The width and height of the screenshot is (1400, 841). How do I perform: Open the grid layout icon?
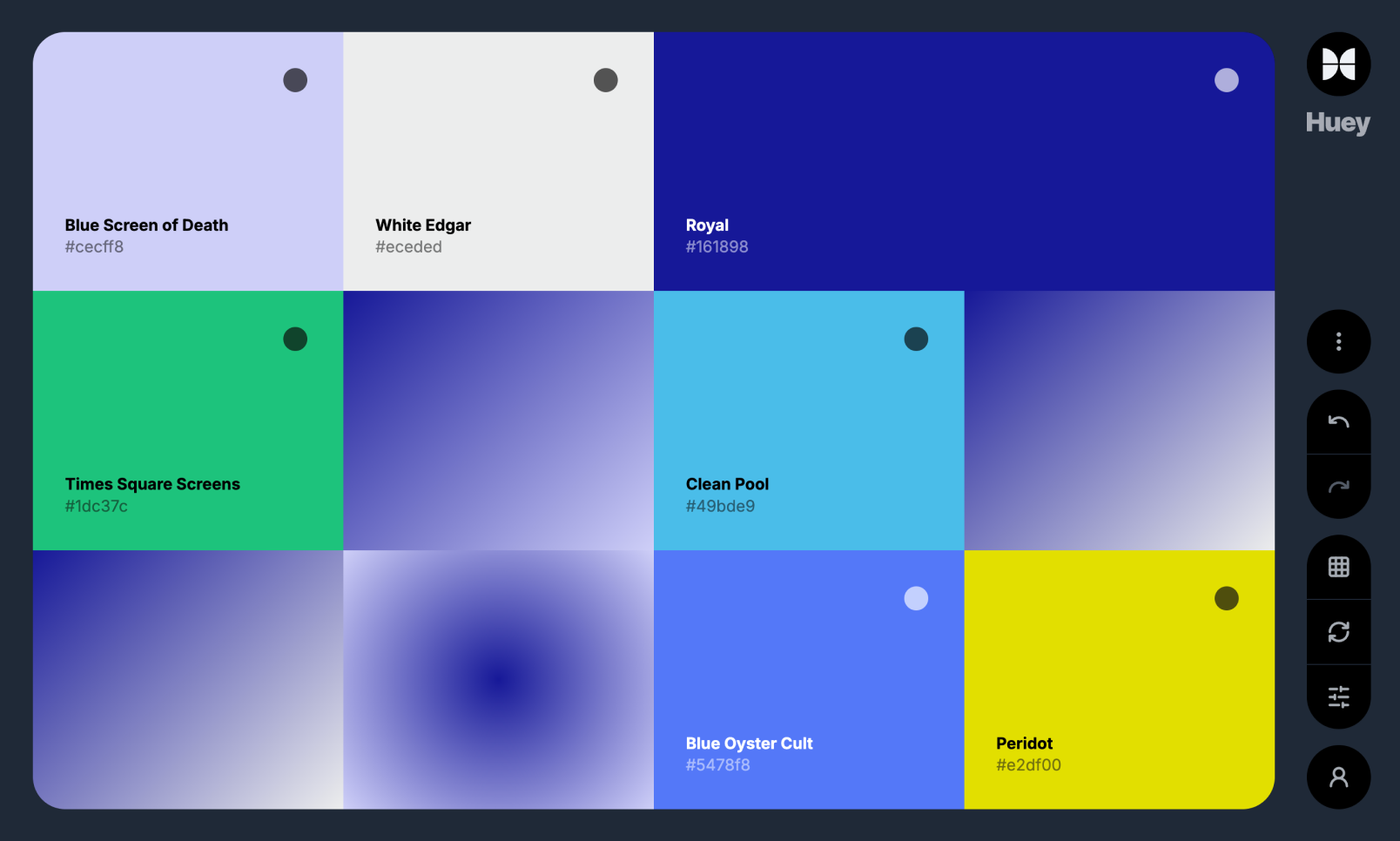coord(1338,568)
